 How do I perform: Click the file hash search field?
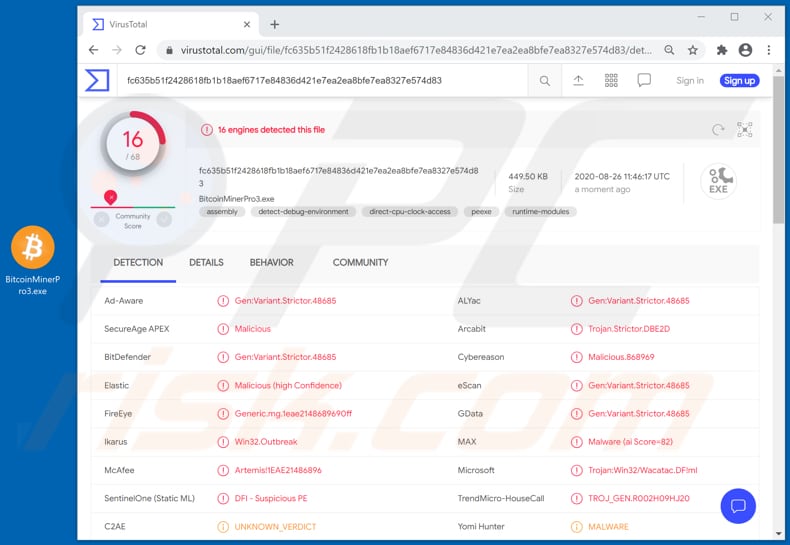[322, 81]
